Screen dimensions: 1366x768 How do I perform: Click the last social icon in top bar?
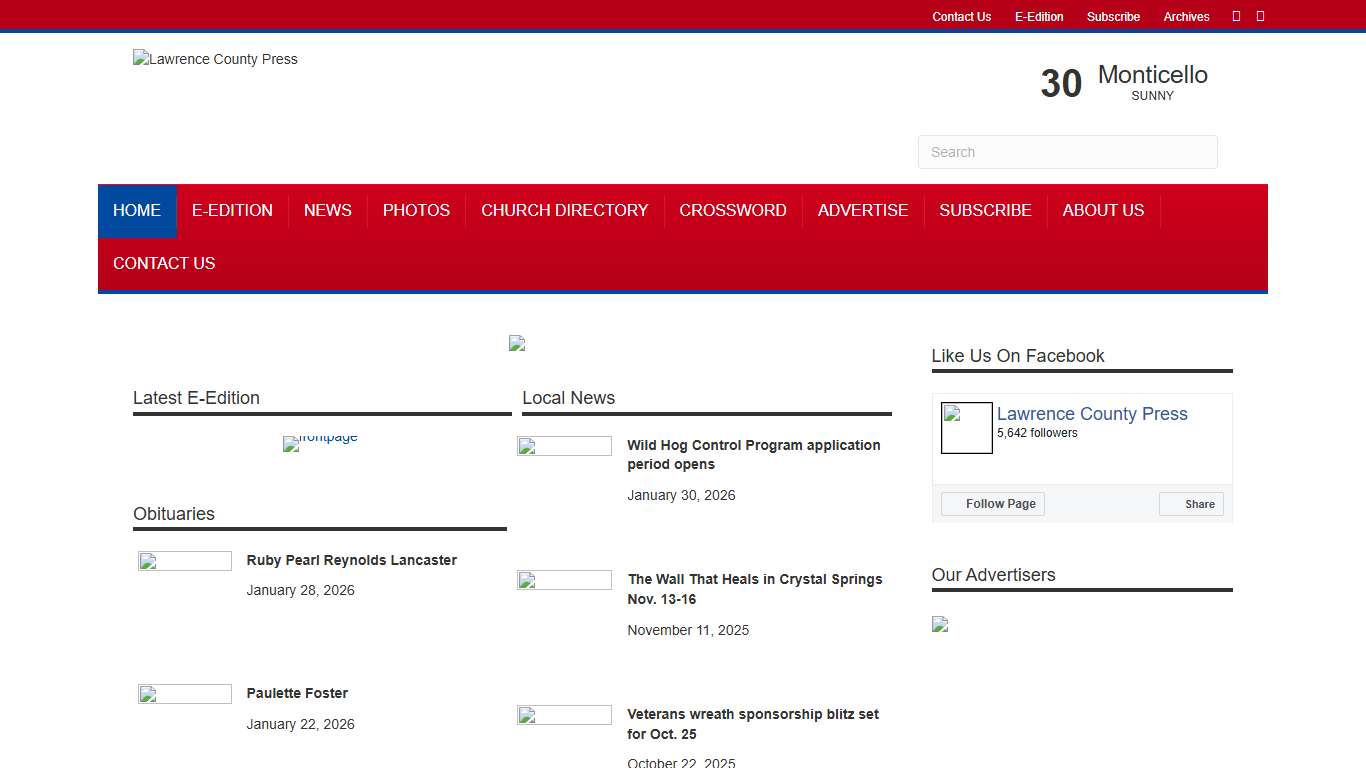tap(1260, 16)
